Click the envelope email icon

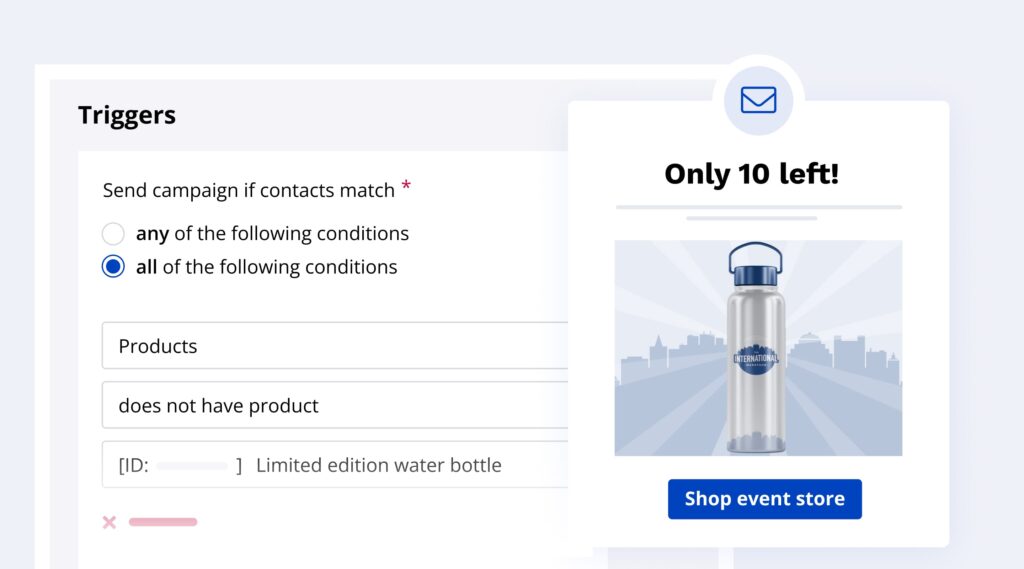758,100
